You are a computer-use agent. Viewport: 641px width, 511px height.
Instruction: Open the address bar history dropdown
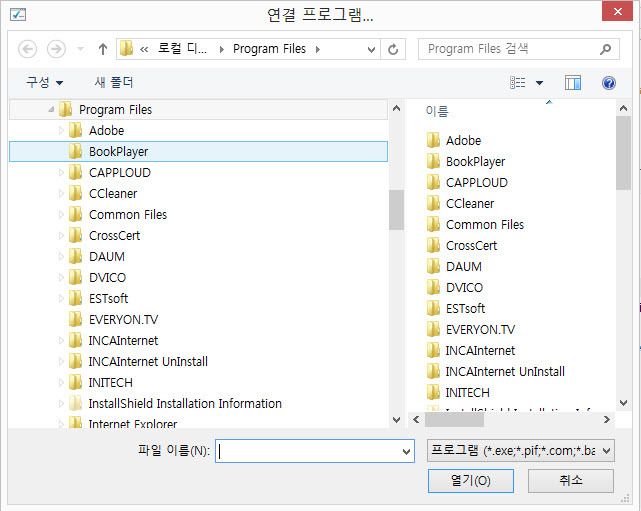pos(371,49)
